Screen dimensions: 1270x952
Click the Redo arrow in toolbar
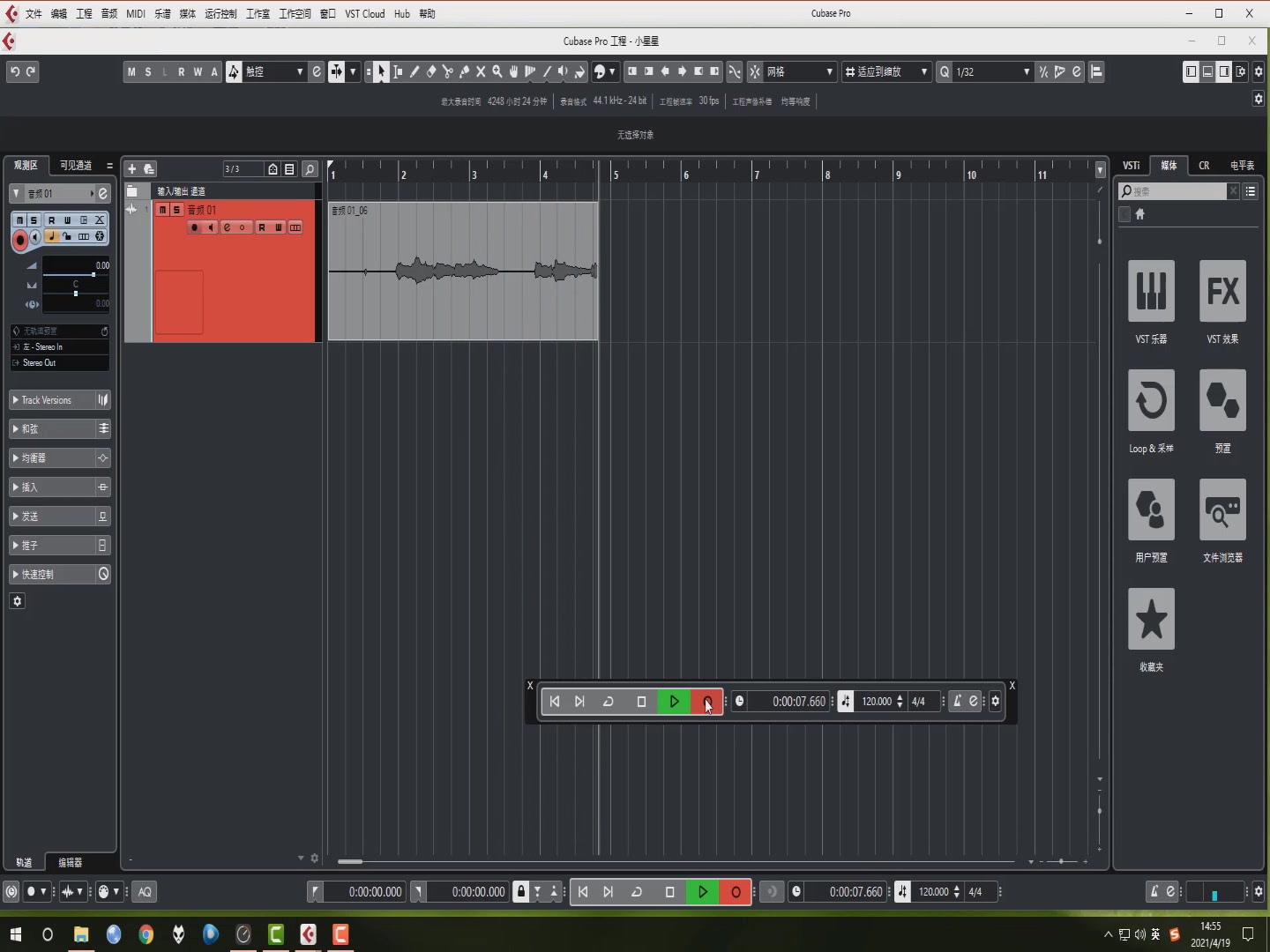31,71
